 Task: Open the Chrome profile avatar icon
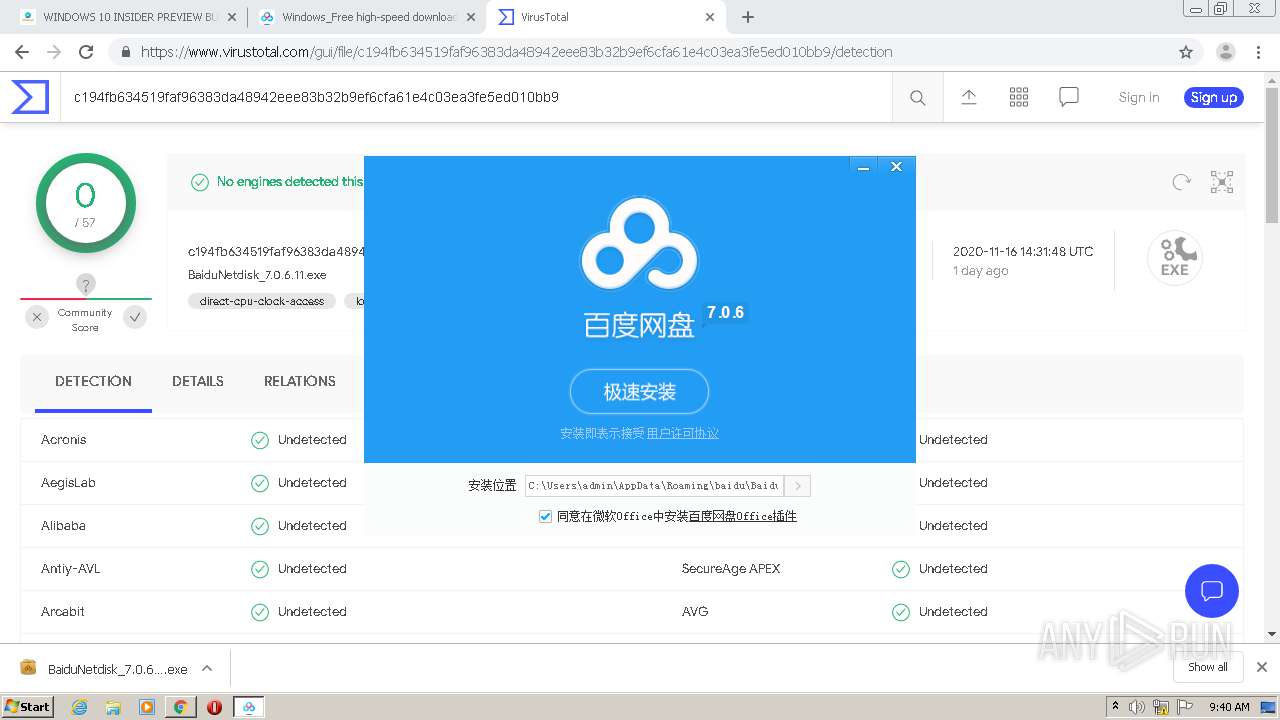pos(1225,52)
